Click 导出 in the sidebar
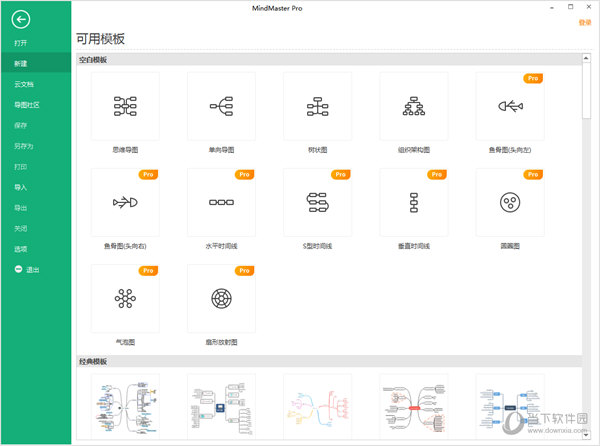The width and height of the screenshot is (600, 446). [x=21, y=208]
